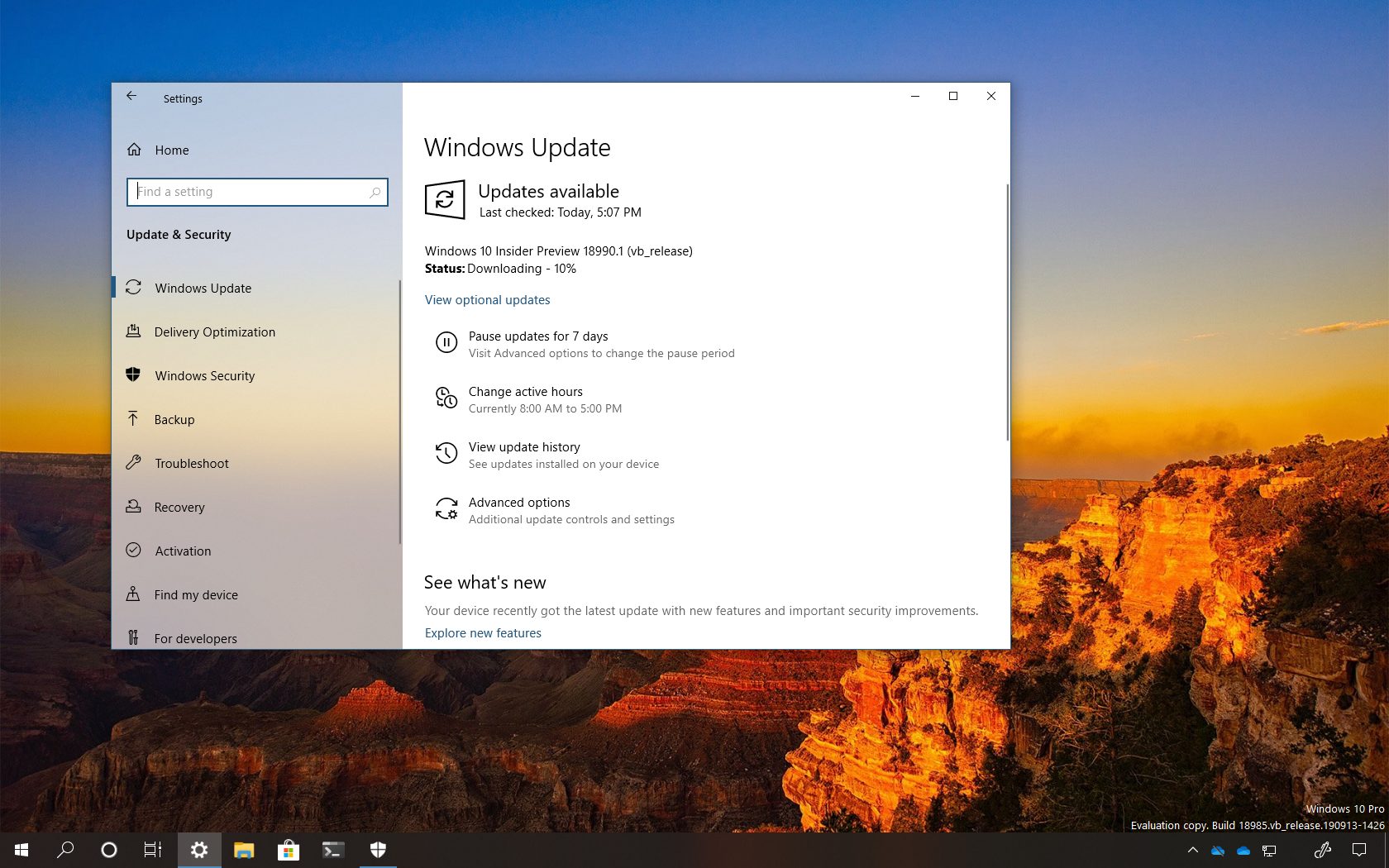Image resolution: width=1389 pixels, height=868 pixels.
Task: Open the Windows Start menu
Action: point(21,850)
